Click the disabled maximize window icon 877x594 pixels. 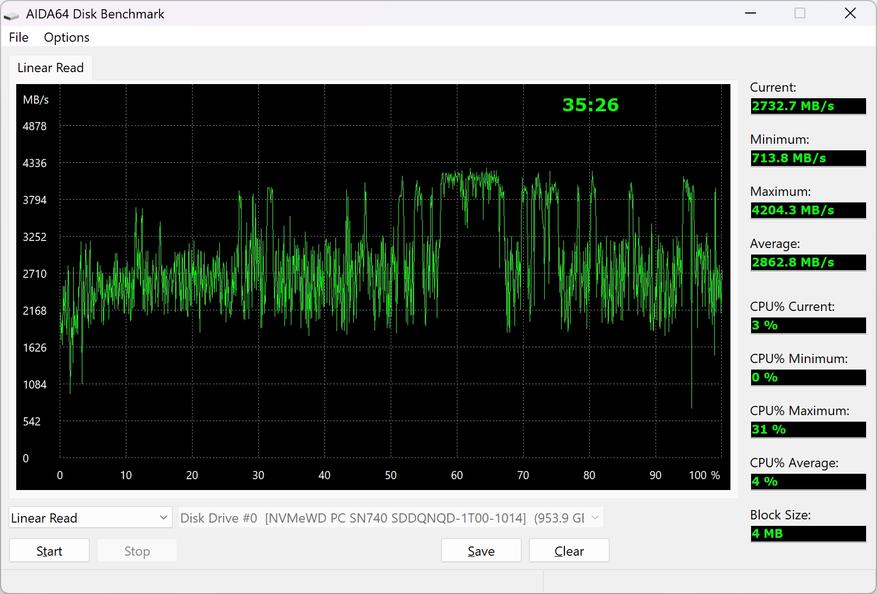click(x=800, y=13)
